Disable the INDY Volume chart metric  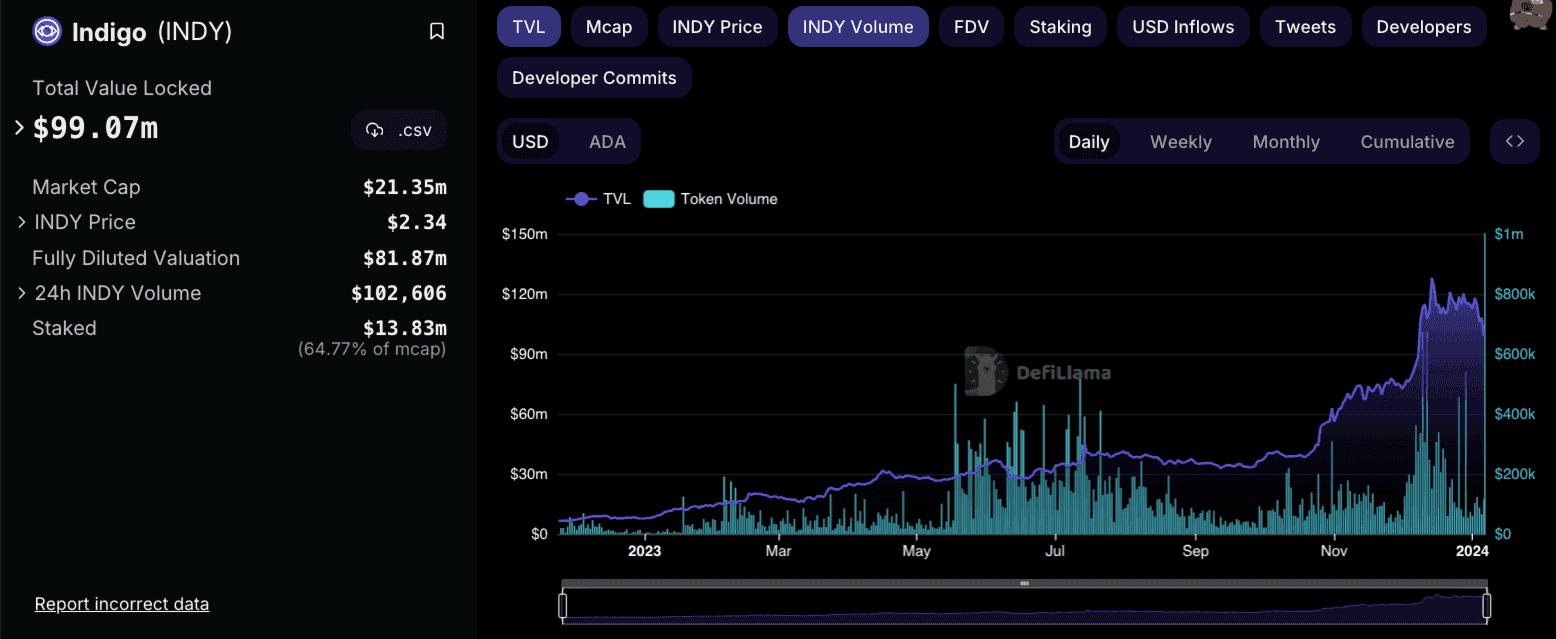tap(857, 27)
